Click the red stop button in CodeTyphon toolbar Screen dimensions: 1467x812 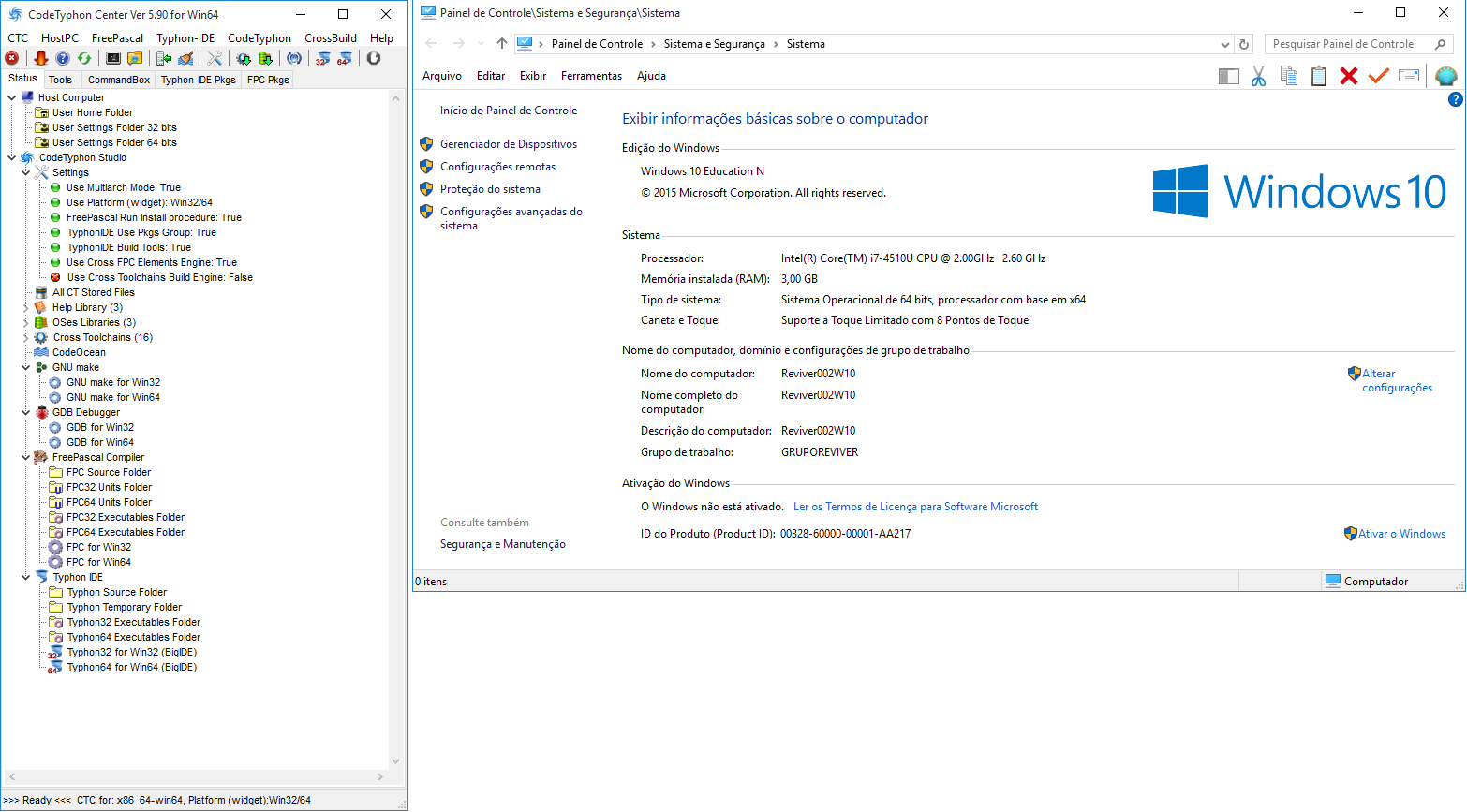(x=12, y=58)
